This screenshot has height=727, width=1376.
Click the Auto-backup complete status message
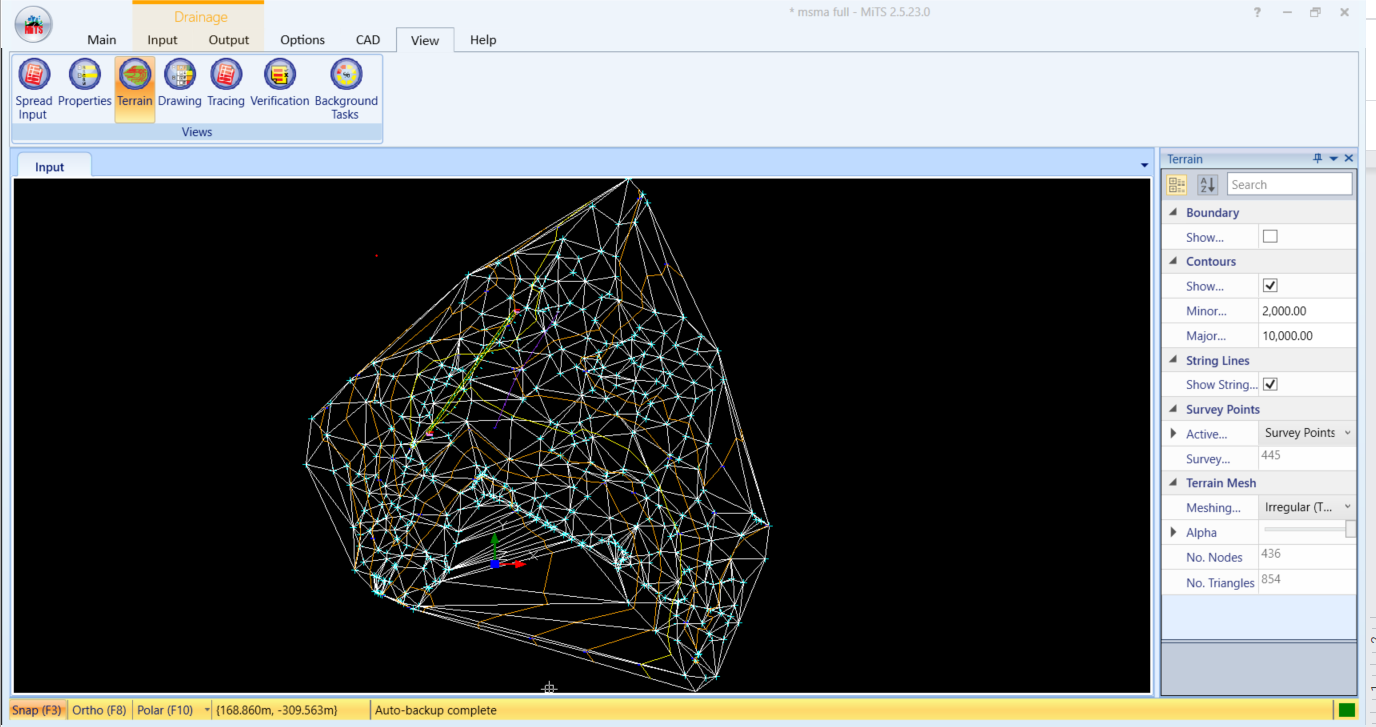tap(436, 710)
